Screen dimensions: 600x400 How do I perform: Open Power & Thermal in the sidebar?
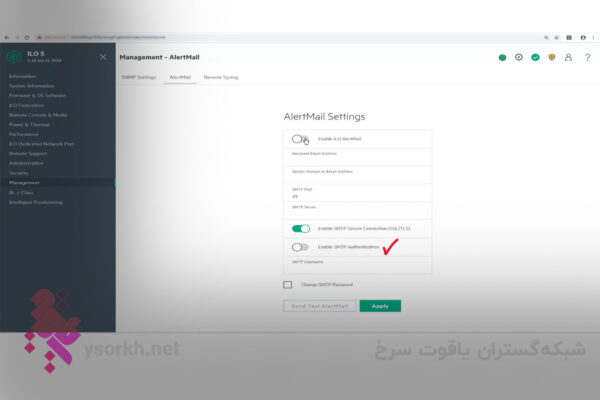(x=29, y=124)
